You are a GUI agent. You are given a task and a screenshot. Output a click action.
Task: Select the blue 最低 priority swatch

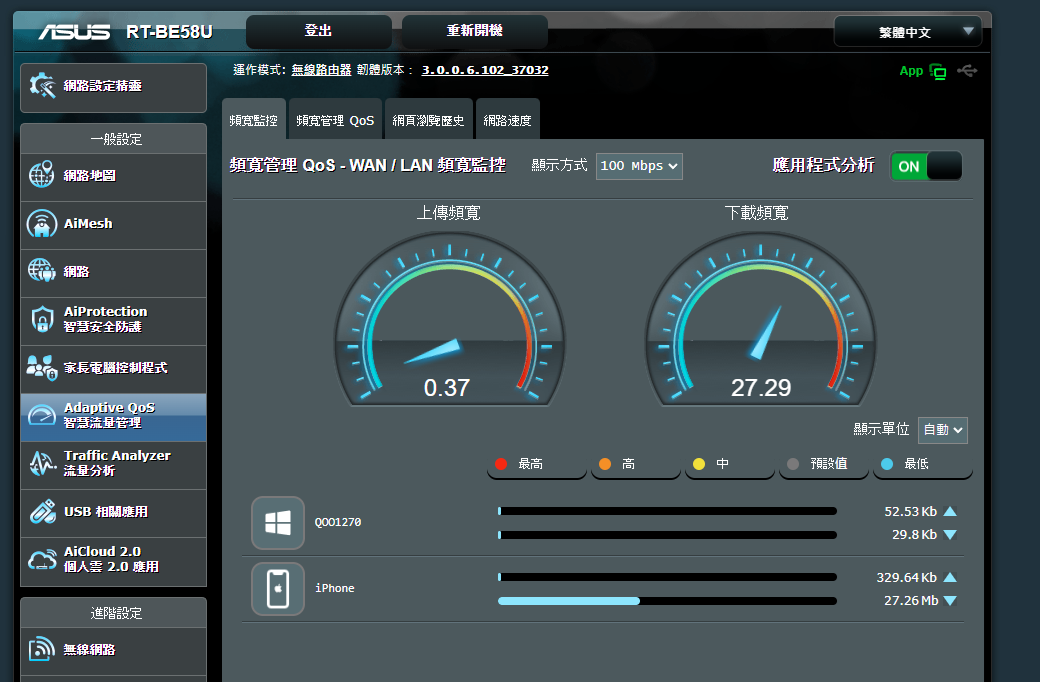click(887, 464)
